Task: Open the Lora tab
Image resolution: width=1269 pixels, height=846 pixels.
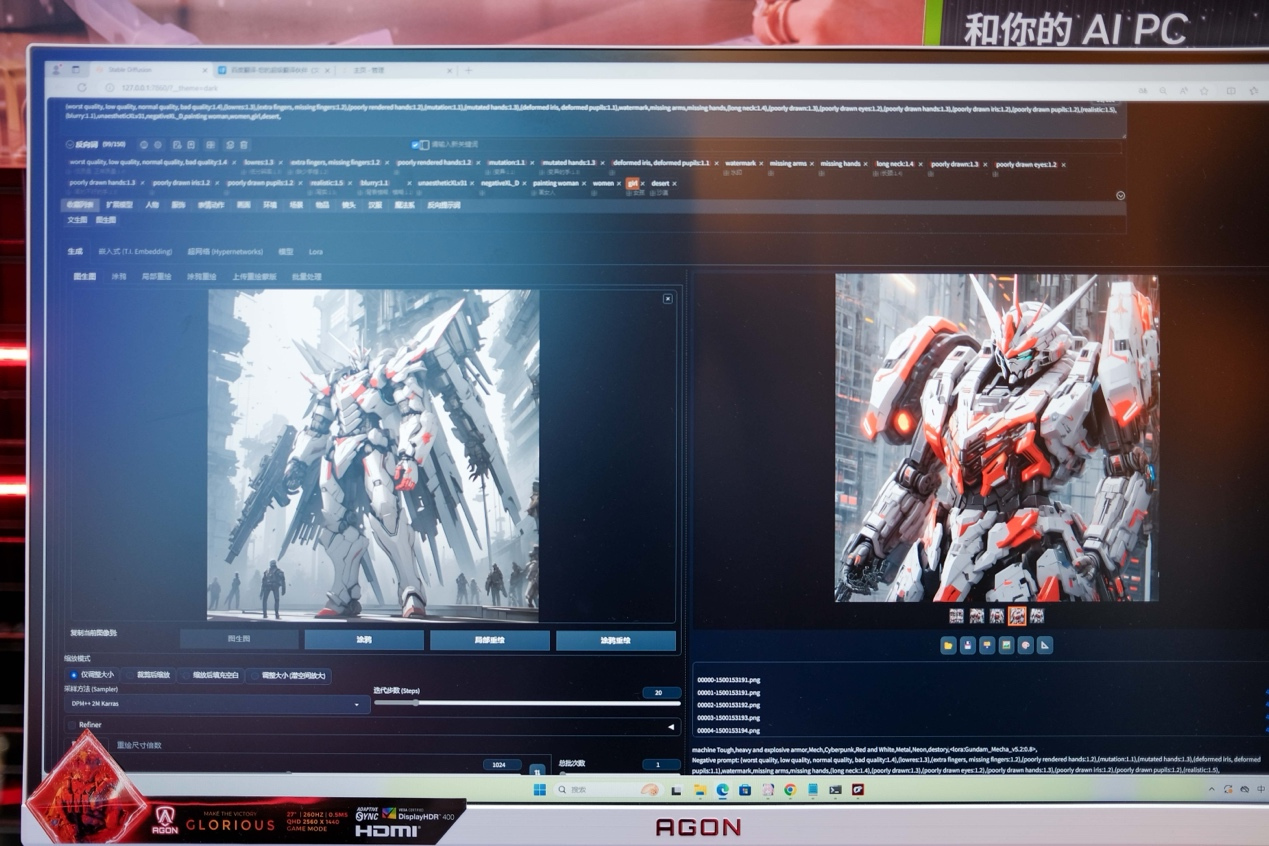Action: [315, 252]
